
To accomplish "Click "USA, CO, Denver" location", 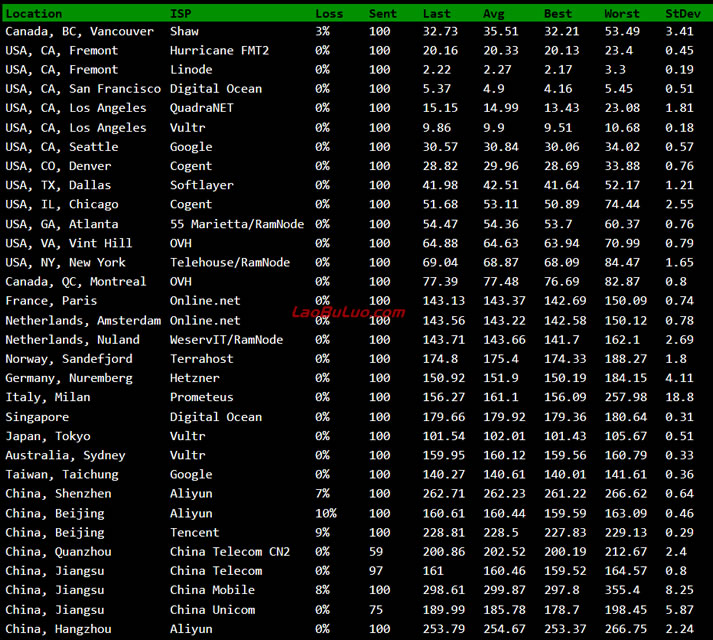I will click(x=58, y=166).
